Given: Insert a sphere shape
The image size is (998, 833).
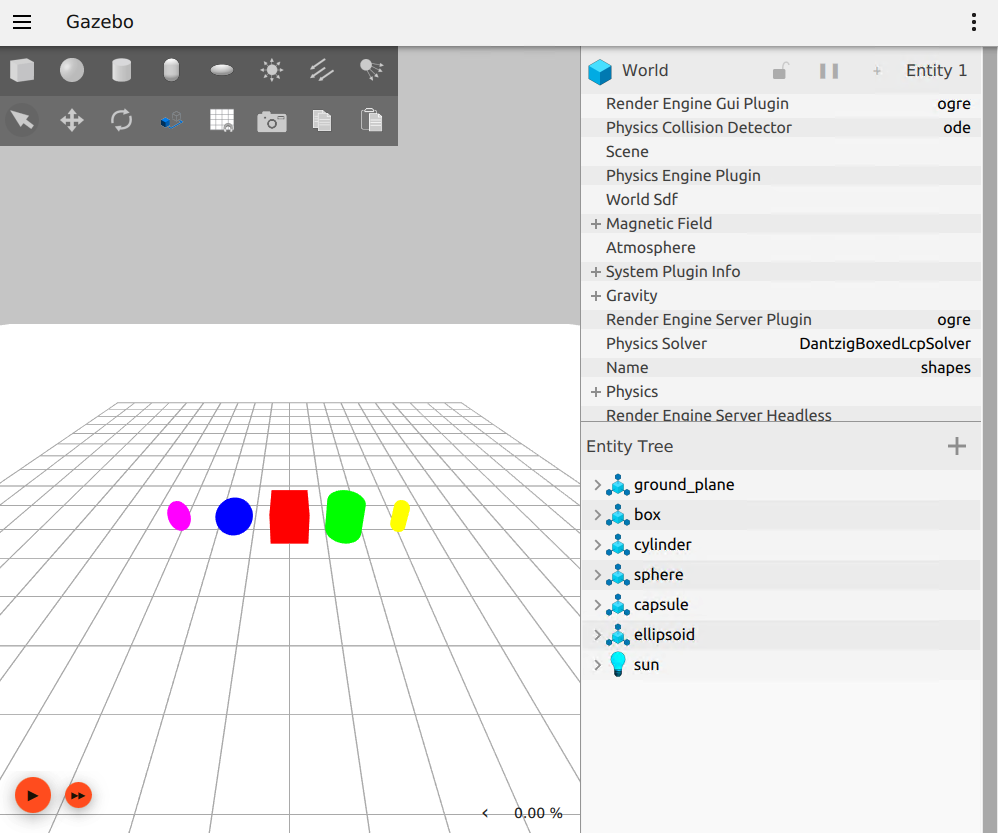Looking at the screenshot, I should pos(72,70).
